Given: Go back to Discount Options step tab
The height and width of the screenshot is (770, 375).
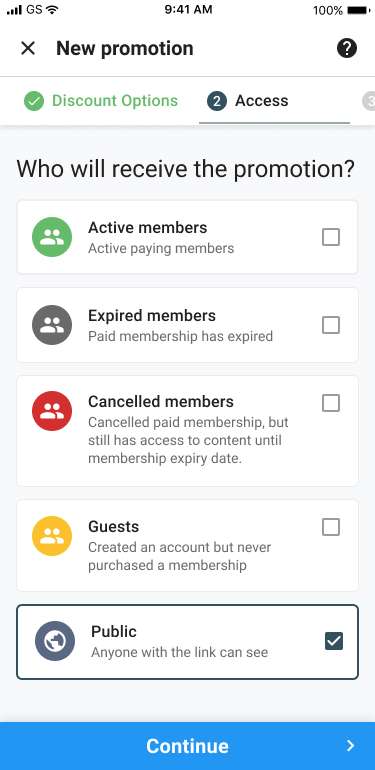Looking at the screenshot, I should point(101,101).
